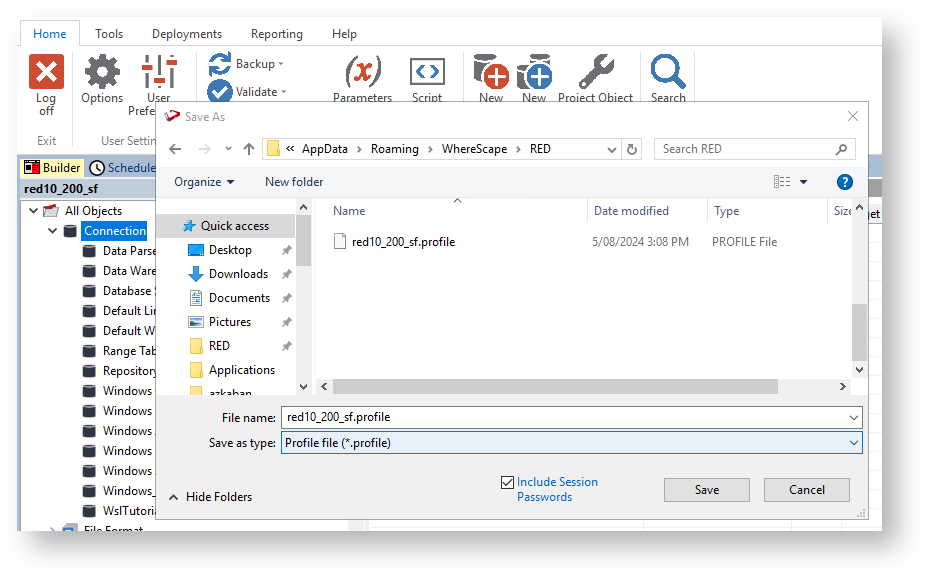Click the Save button

click(707, 490)
